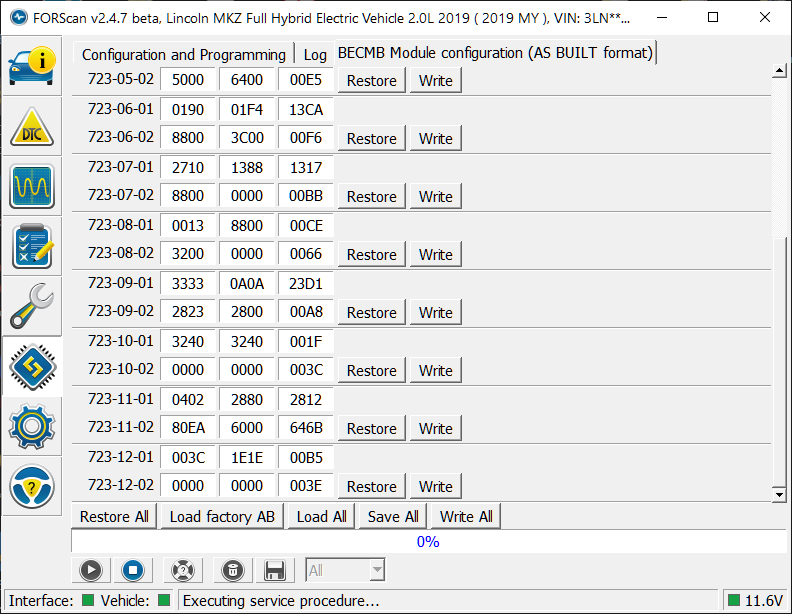Click the vertical scrollbar thumb
792x614 pixels.
779,362
